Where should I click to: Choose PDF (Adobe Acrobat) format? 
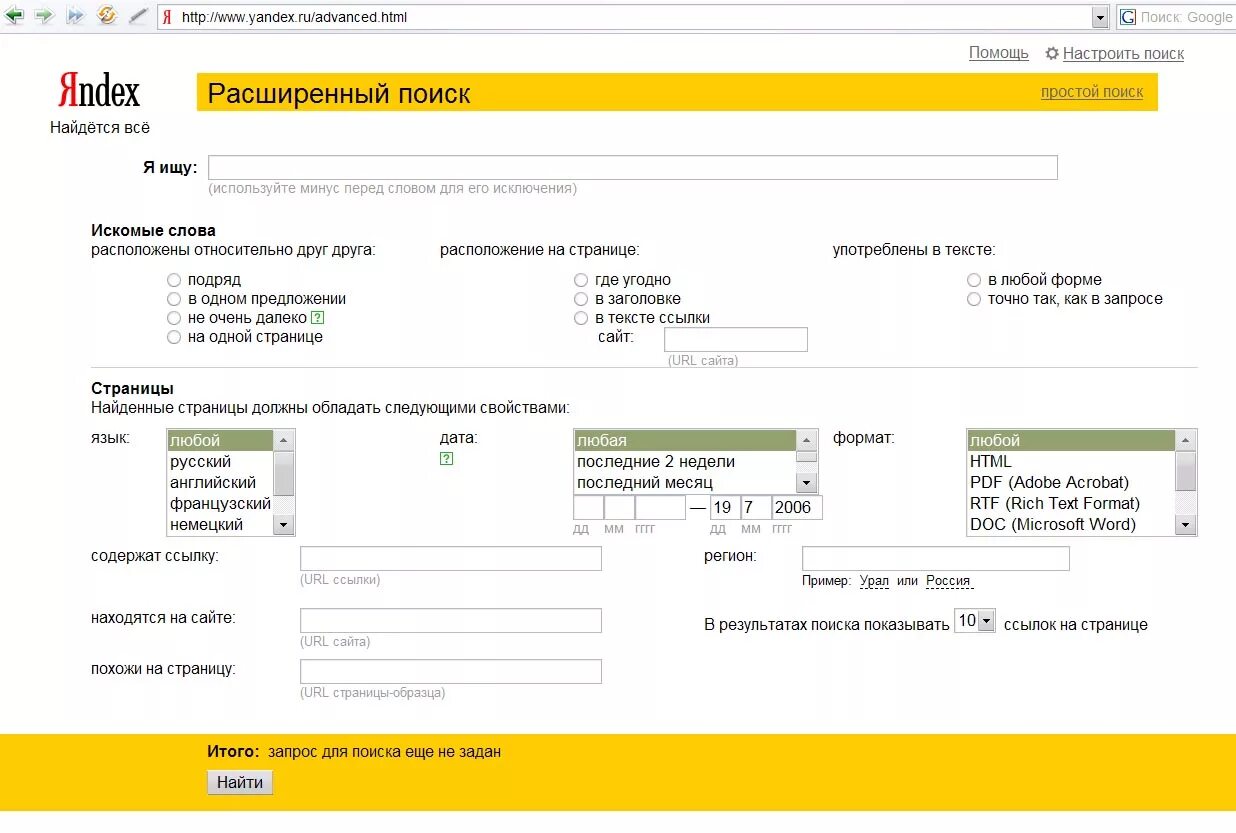[x=1071, y=482]
